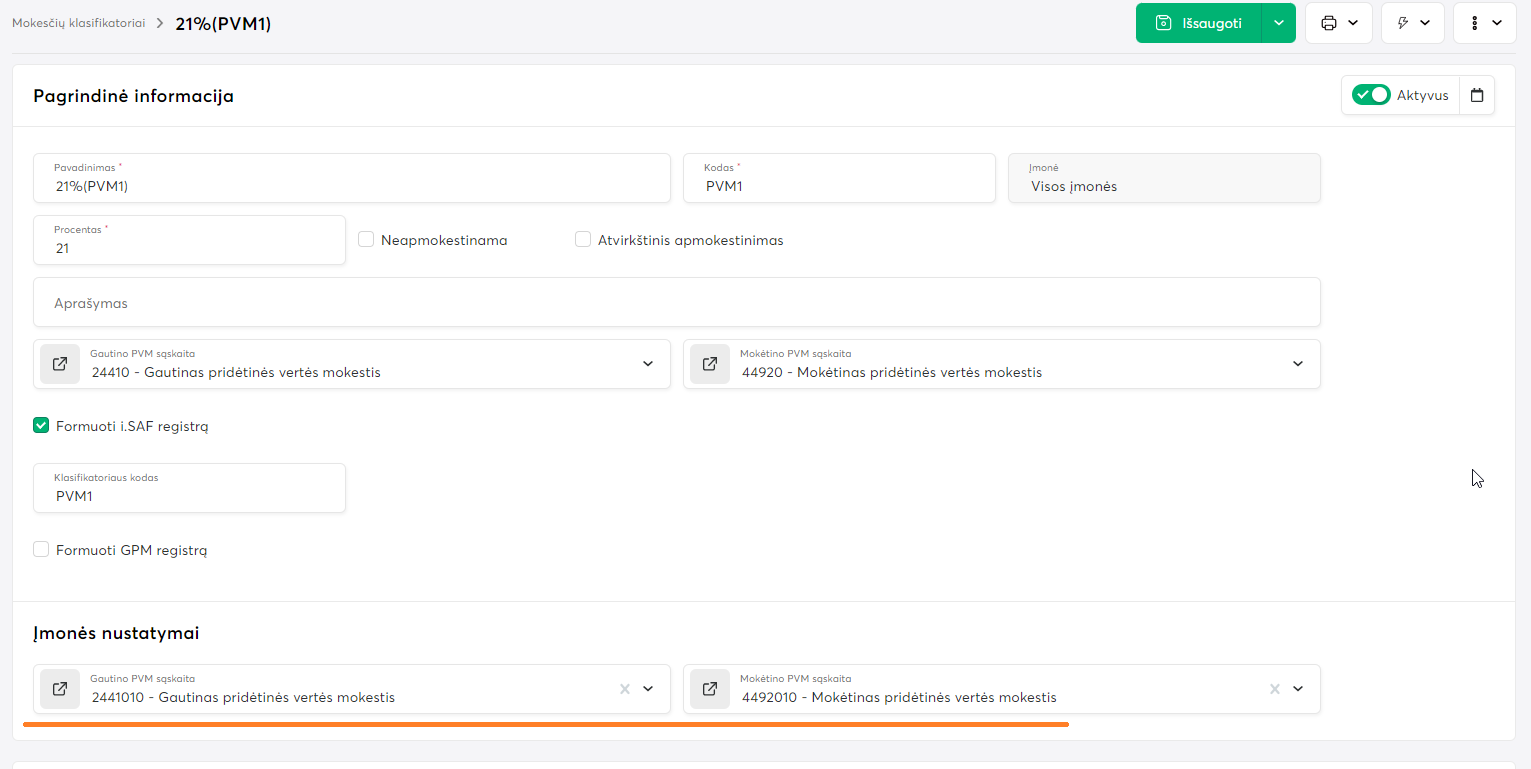Open the lightning quick actions menu
The width and height of the screenshot is (1531, 769).
(x=1412, y=23)
